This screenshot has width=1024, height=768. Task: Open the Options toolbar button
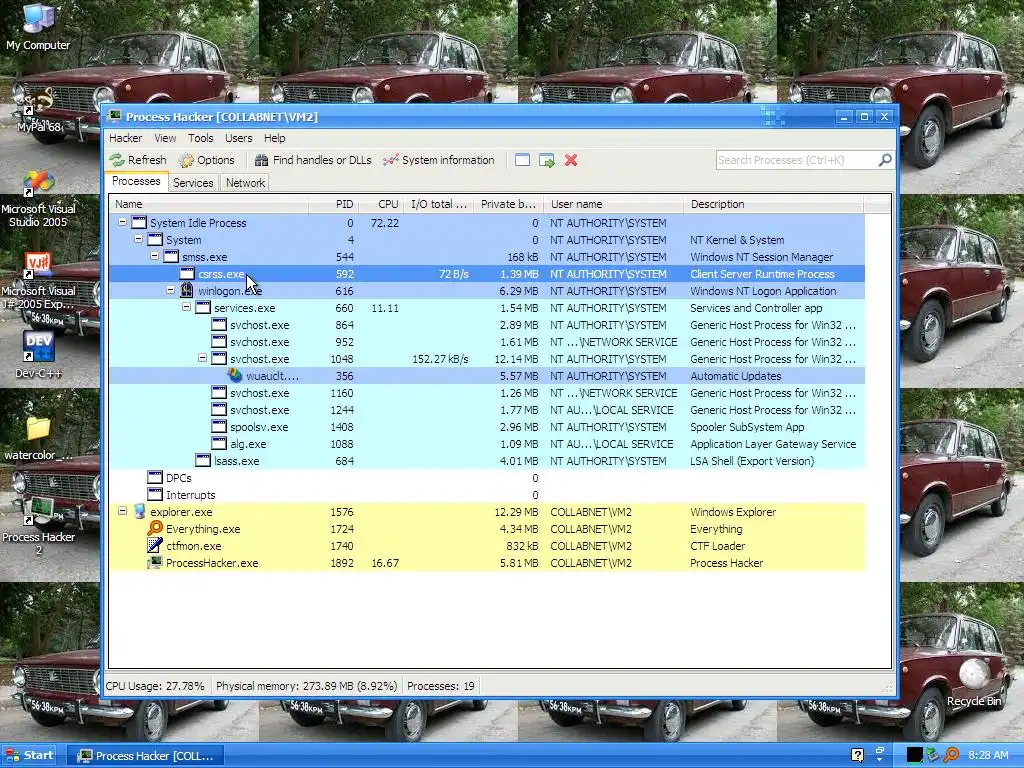coord(207,160)
